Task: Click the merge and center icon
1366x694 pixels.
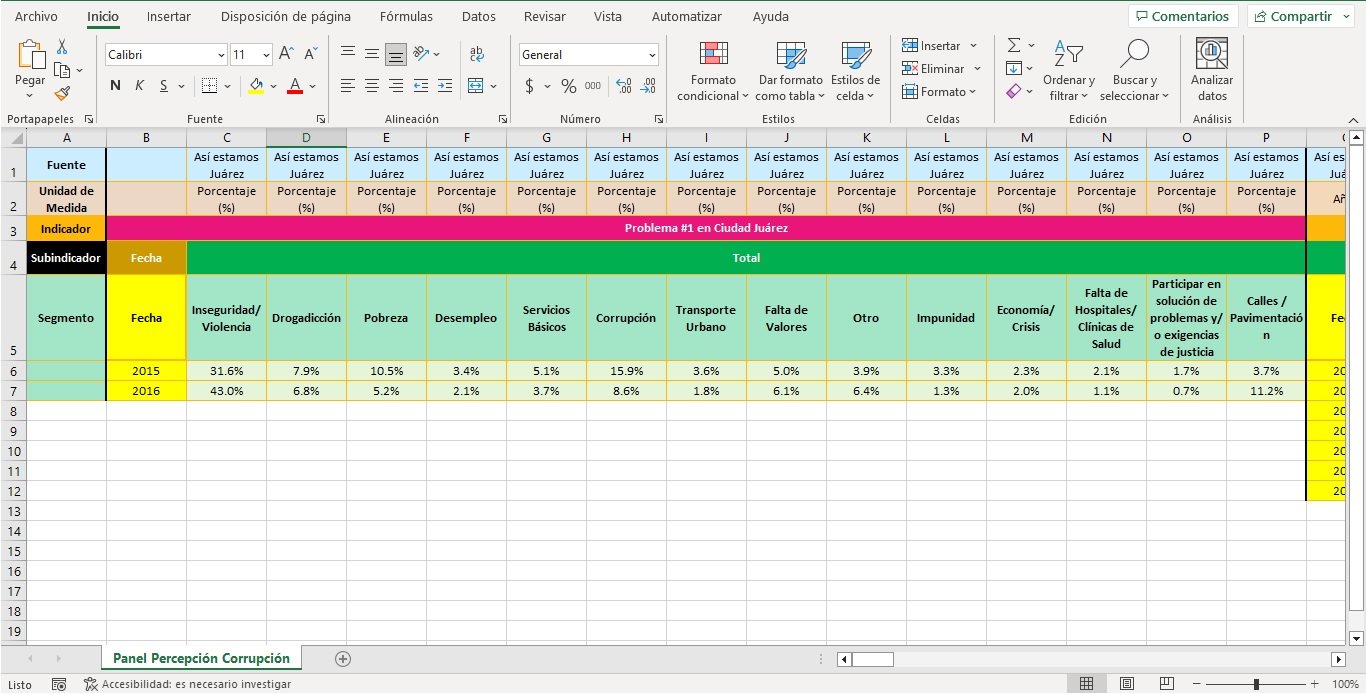Action: click(475, 86)
